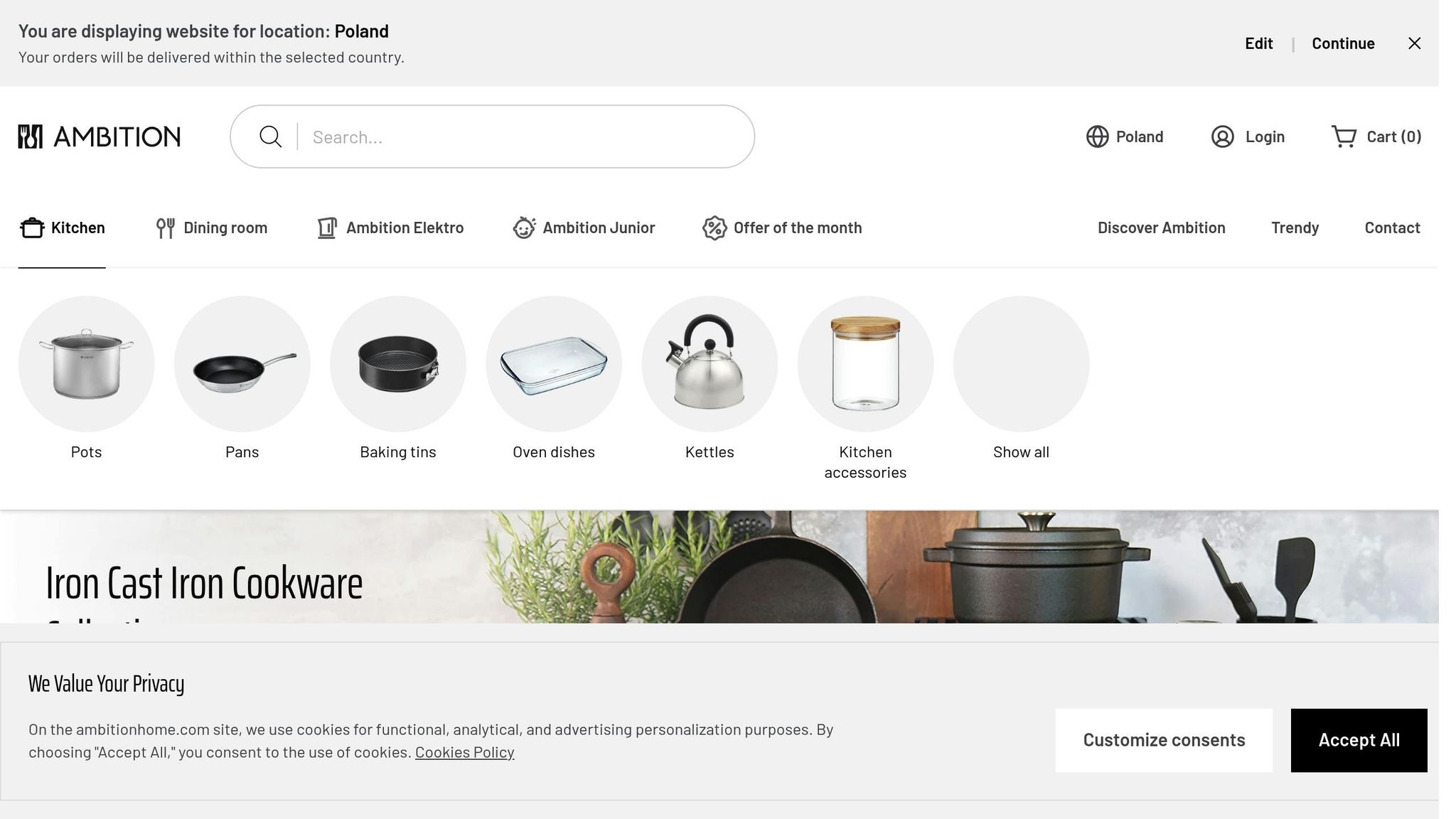
Task: Click the globe icon for Poland
Action: [x=1097, y=136]
